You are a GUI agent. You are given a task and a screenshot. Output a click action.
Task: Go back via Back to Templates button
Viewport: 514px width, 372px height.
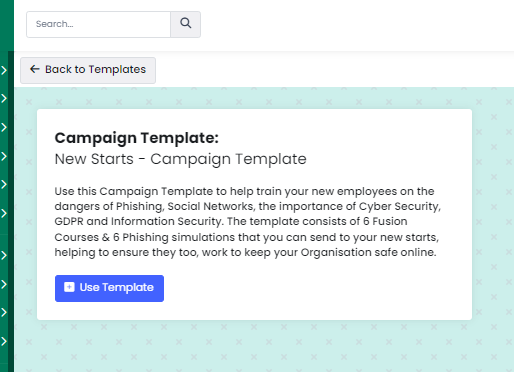click(88, 70)
